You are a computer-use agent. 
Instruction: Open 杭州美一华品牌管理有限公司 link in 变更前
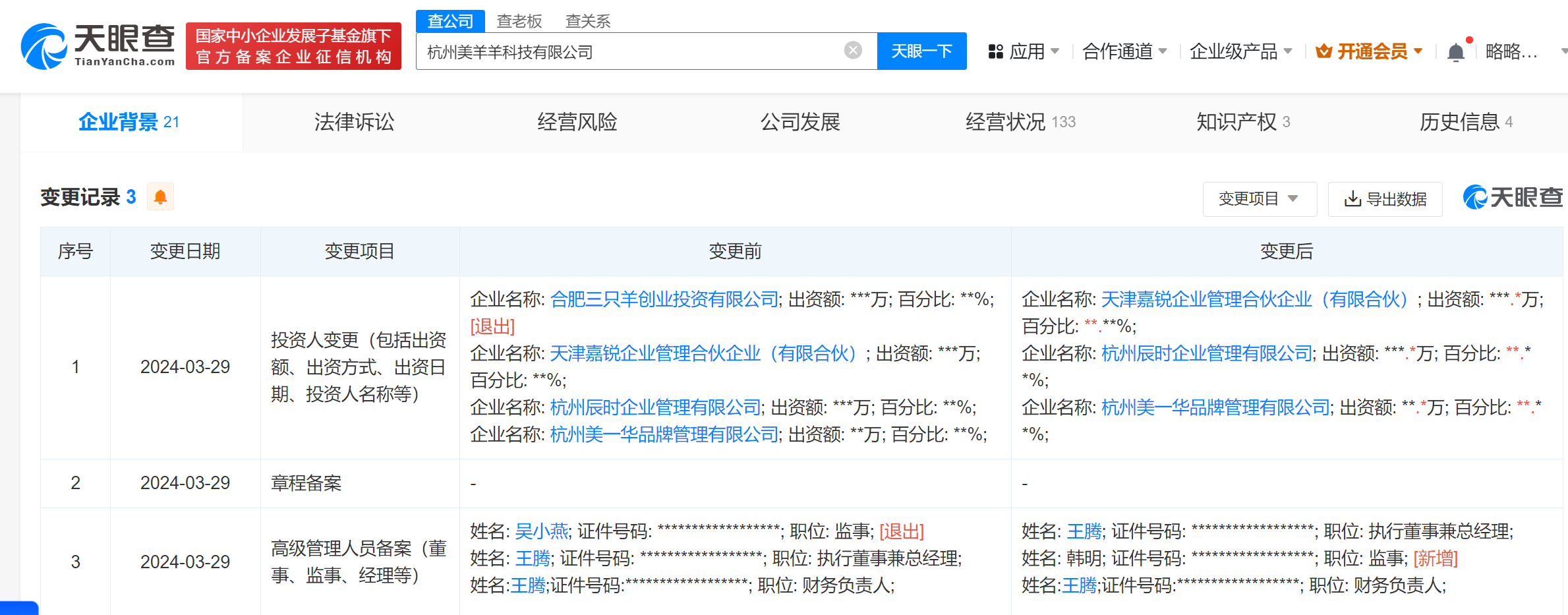(x=664, y=434)
